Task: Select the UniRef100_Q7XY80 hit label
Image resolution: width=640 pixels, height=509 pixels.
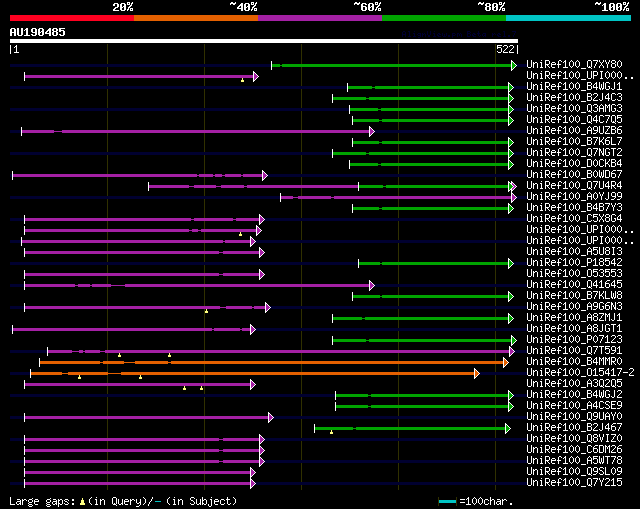Action: (574, 64)
